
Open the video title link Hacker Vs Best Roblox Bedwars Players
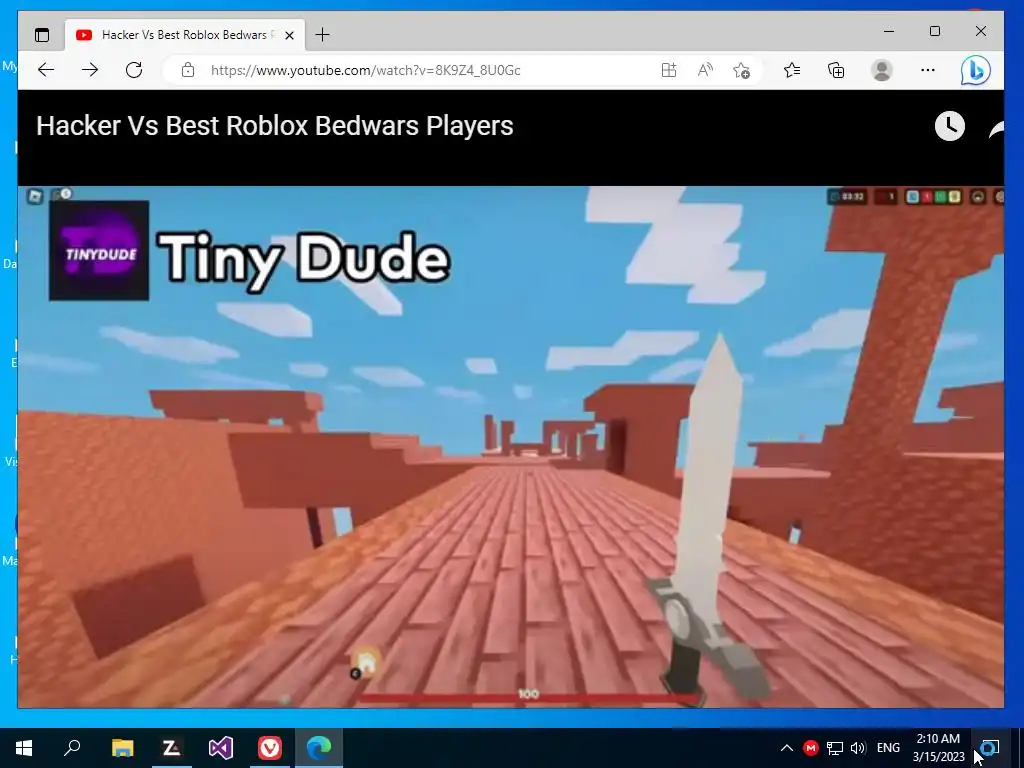(274, 125)
